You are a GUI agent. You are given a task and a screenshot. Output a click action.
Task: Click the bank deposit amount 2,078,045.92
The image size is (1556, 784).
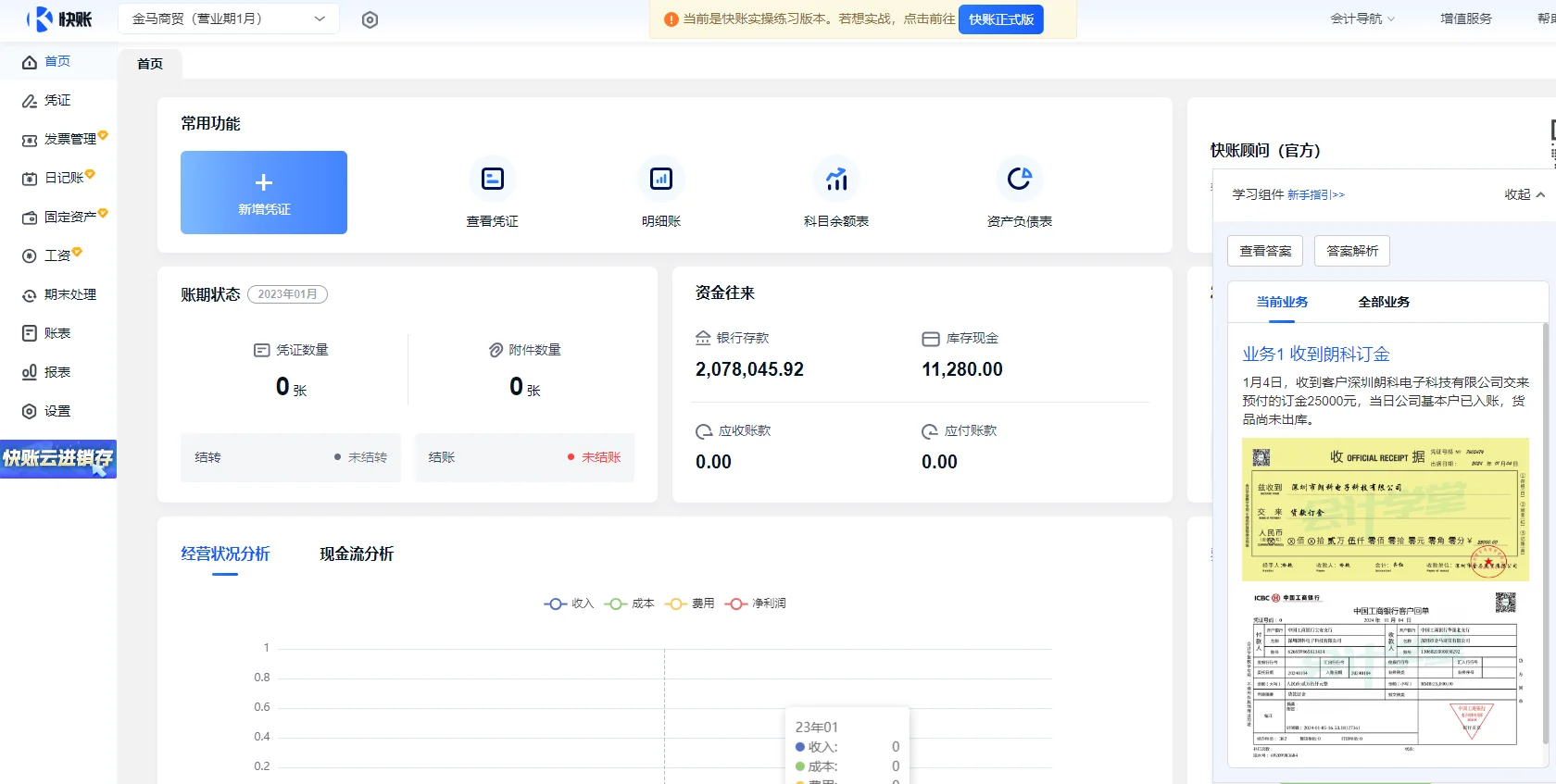(749, 369)
